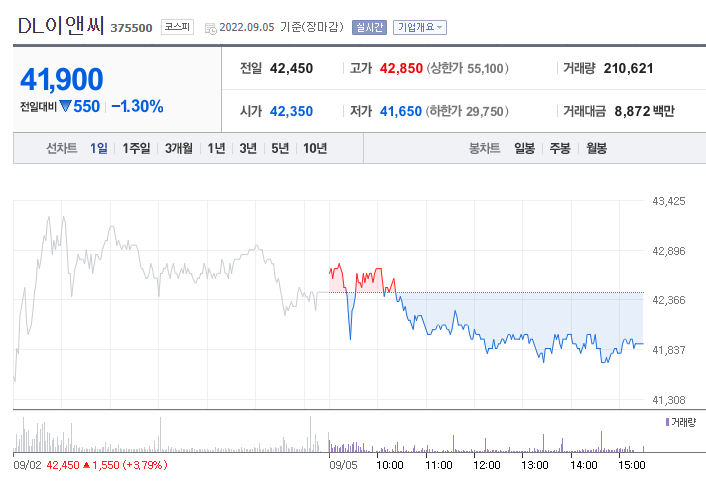The height and width of the screenshot is (483, 706).
Task: Click the 42,366 y-axis label
Action: [669, 300]
